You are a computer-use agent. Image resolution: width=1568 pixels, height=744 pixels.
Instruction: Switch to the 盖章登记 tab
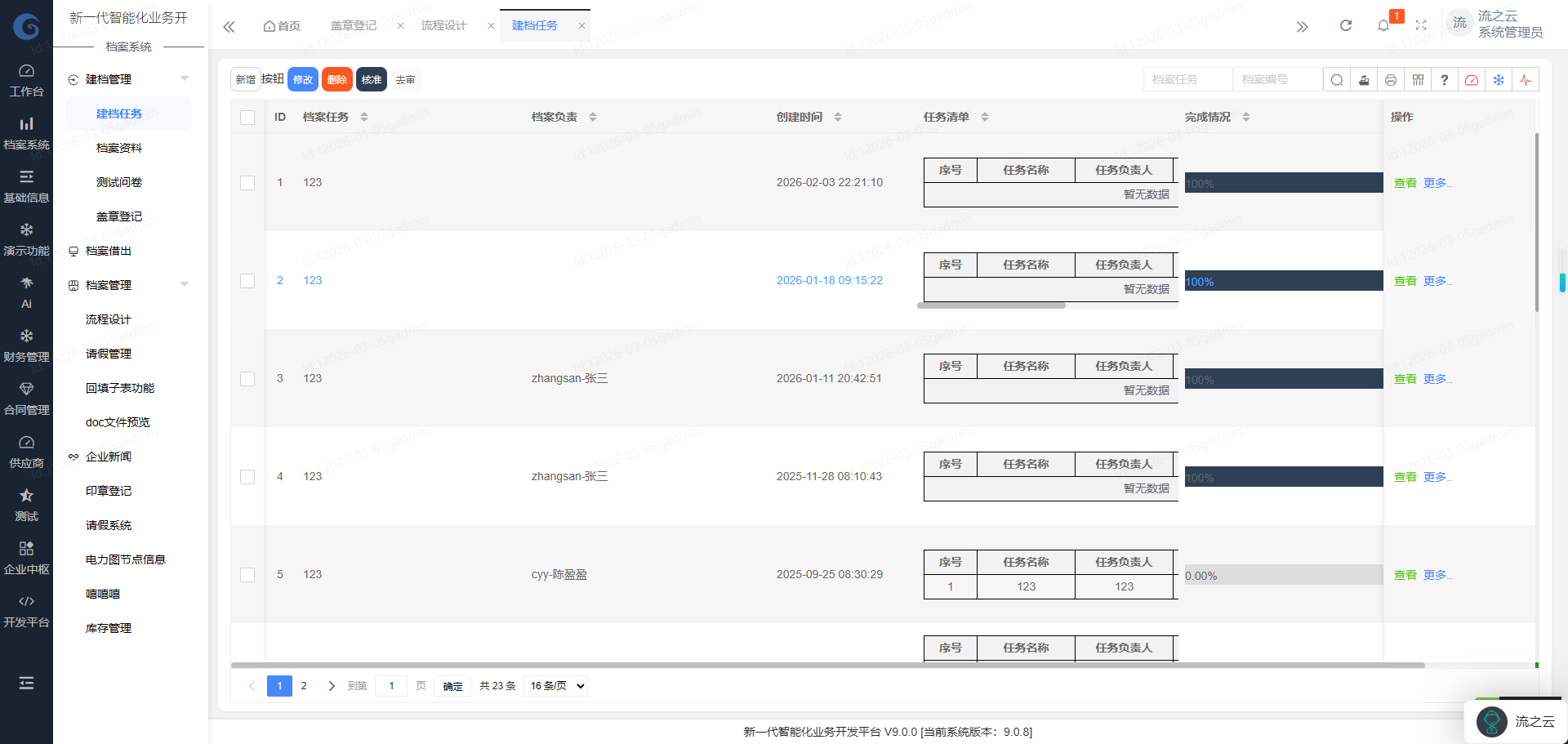click(354, 26)
